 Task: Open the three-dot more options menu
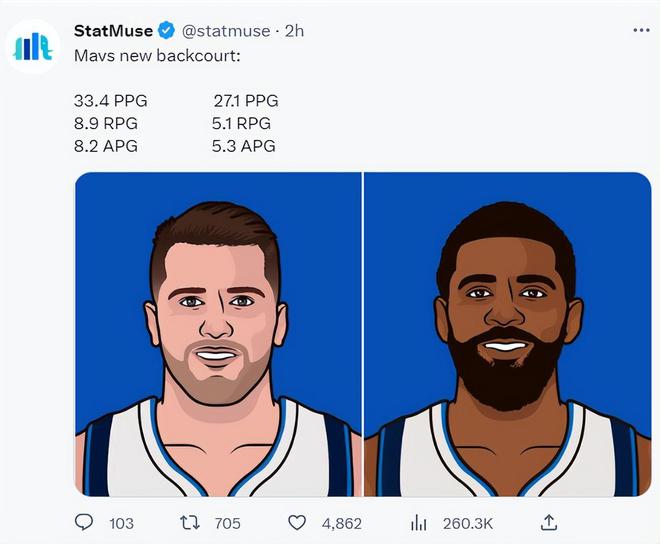[x=641, y=30]
